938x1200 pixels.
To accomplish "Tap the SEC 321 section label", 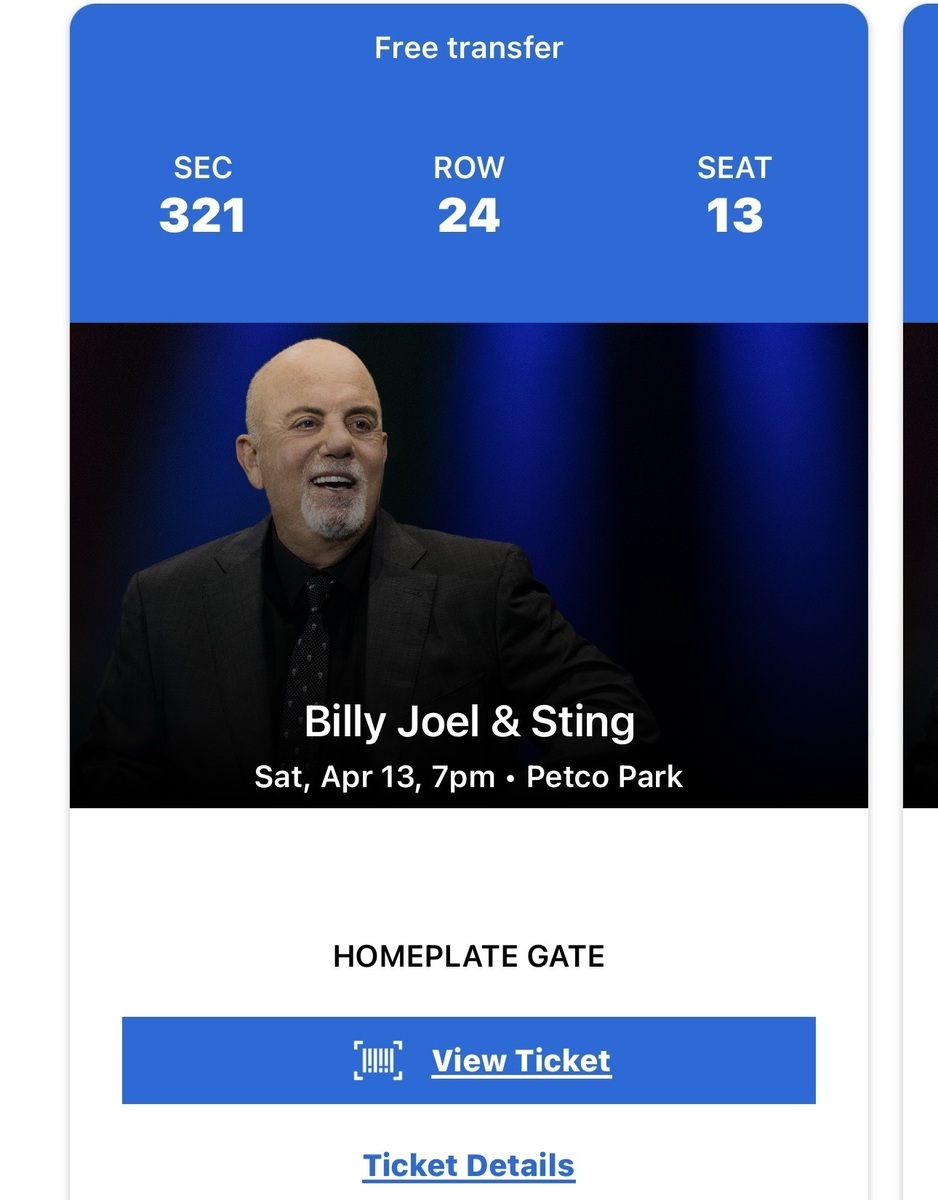I will (x=204, y=195).
